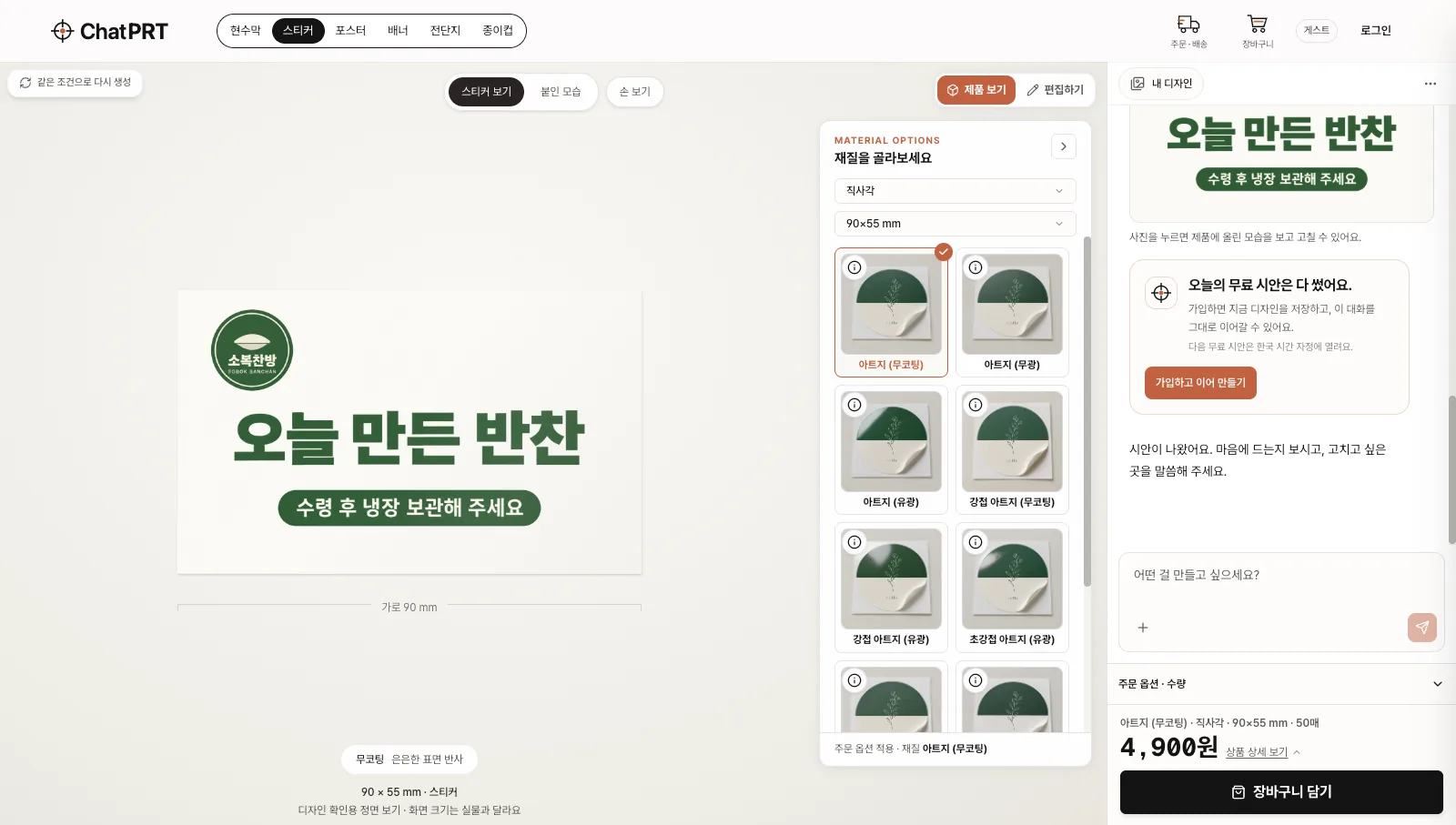Screen dimensions: 1456x825
Task: Click info icon on 초강접 아트지 (유광) card
Action: [976, 542]
